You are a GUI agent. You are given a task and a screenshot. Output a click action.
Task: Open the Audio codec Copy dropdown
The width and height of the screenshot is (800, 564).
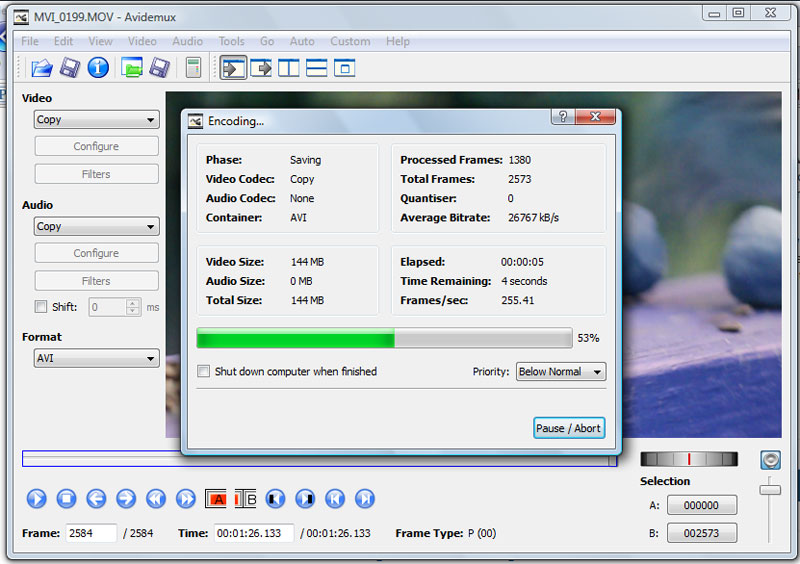(96, 226)
